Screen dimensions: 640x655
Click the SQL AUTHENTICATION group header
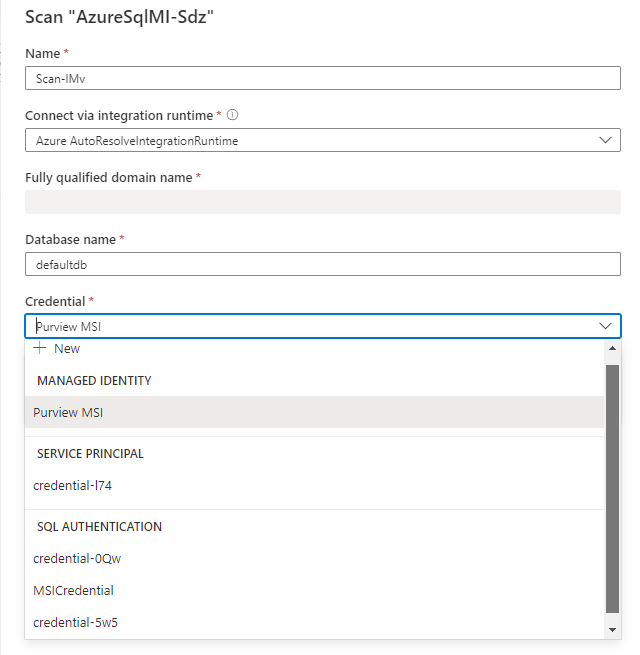click(x=99, y=527)
